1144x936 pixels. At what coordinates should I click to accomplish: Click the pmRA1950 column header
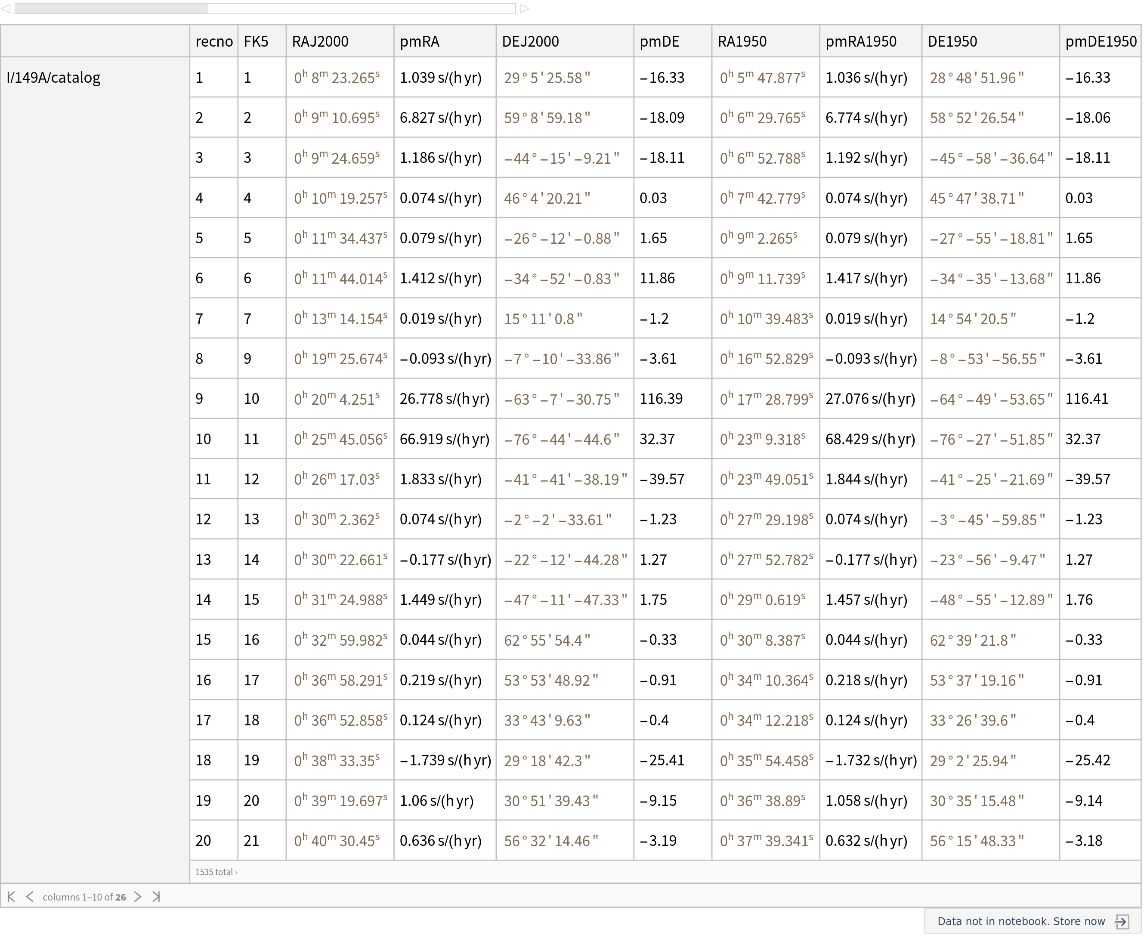tap(861, 41)
